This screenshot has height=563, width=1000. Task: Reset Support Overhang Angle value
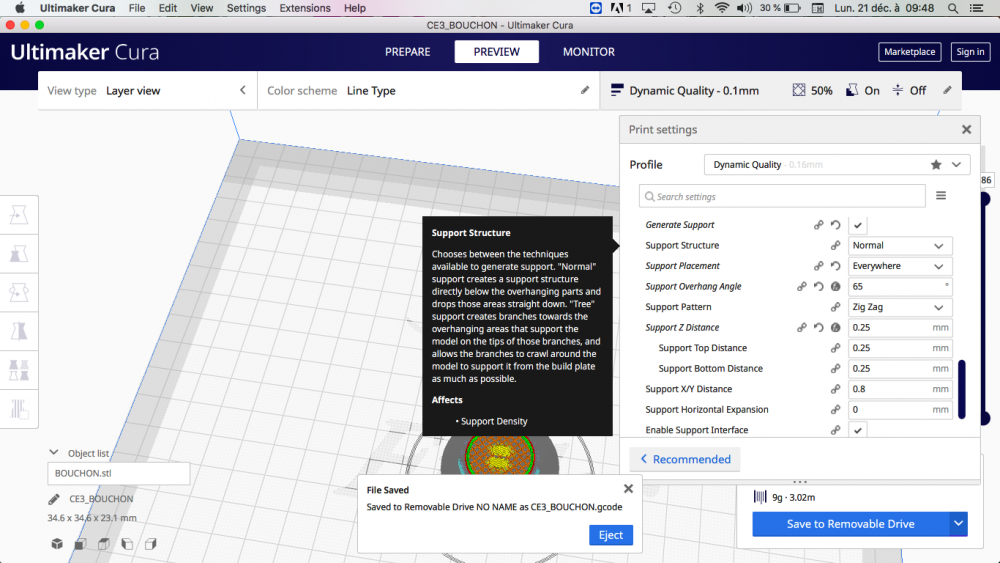click(818, 286)
